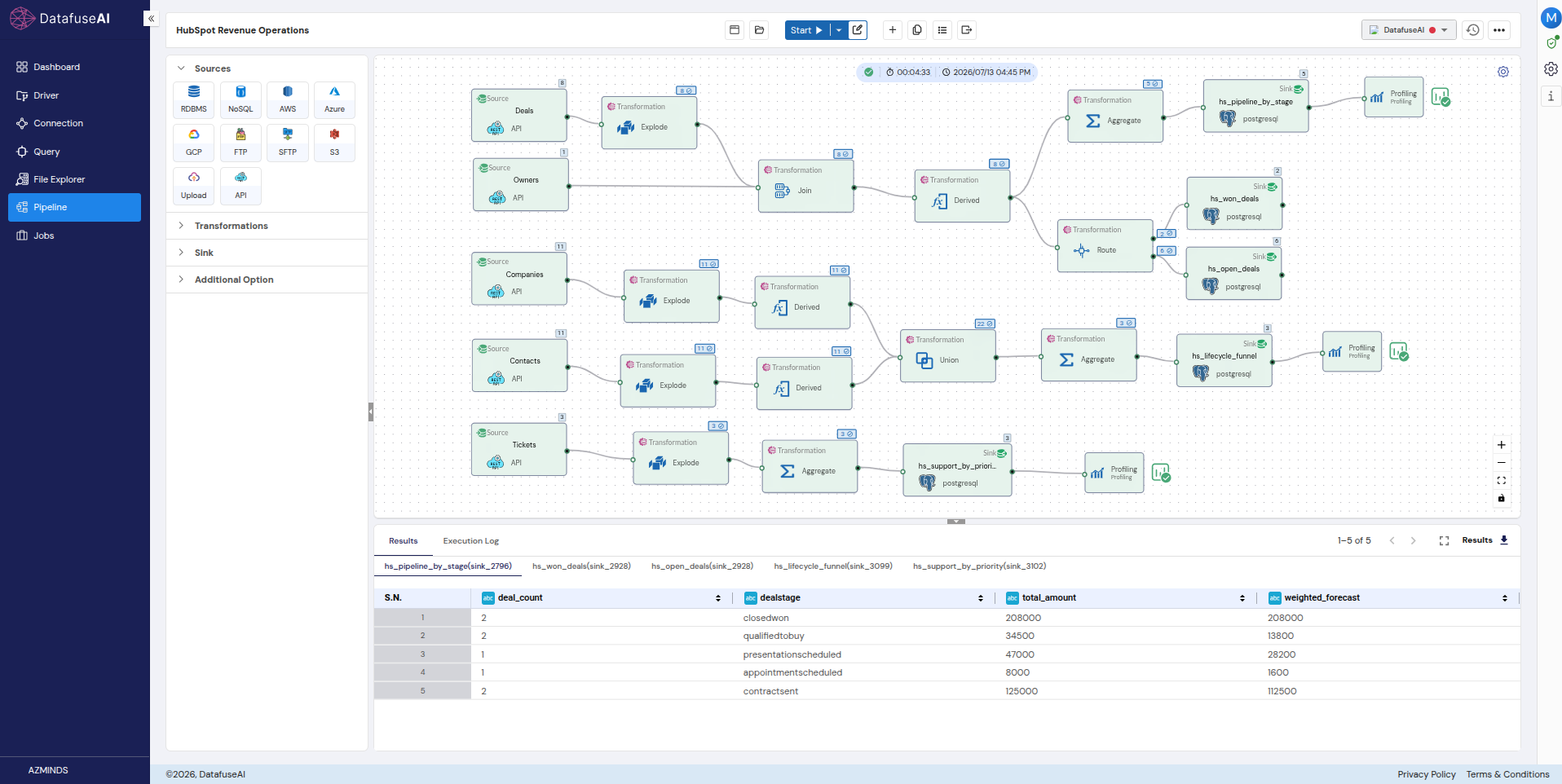
Task: Switch to the Results tab
Action: point(403,541)
